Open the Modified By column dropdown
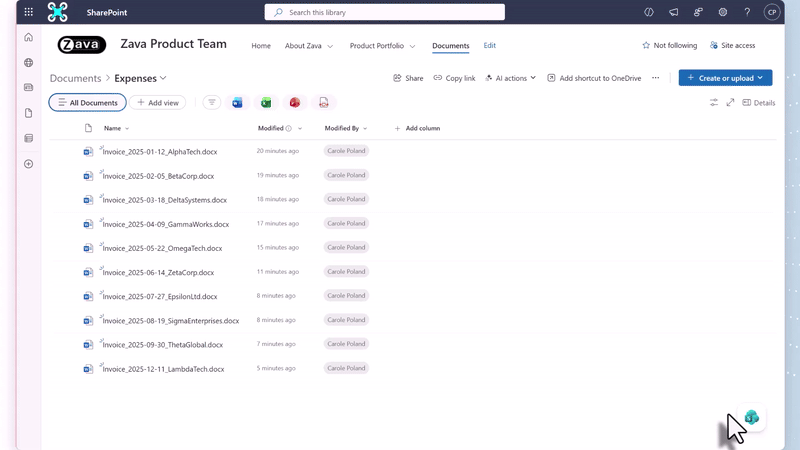 pyautogui.click(x=365, y=129)
